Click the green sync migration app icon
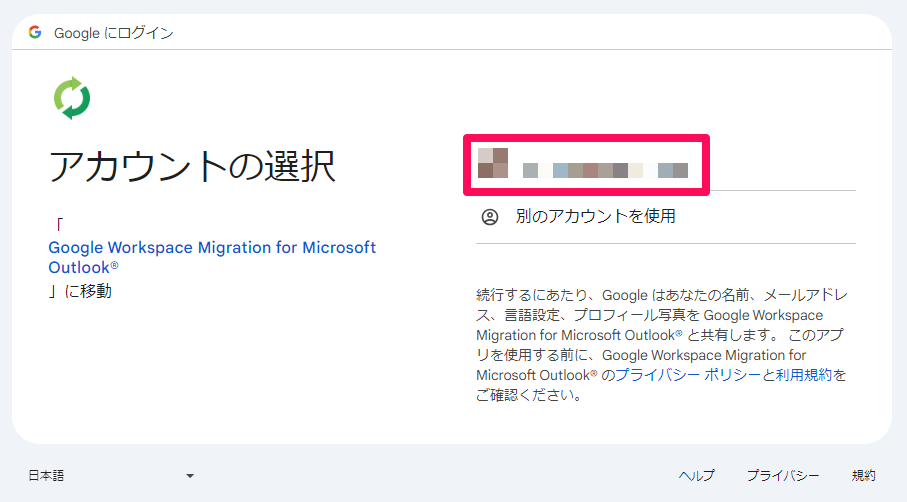907x502 pixels. pyautogui.click(x=72, y=98)
